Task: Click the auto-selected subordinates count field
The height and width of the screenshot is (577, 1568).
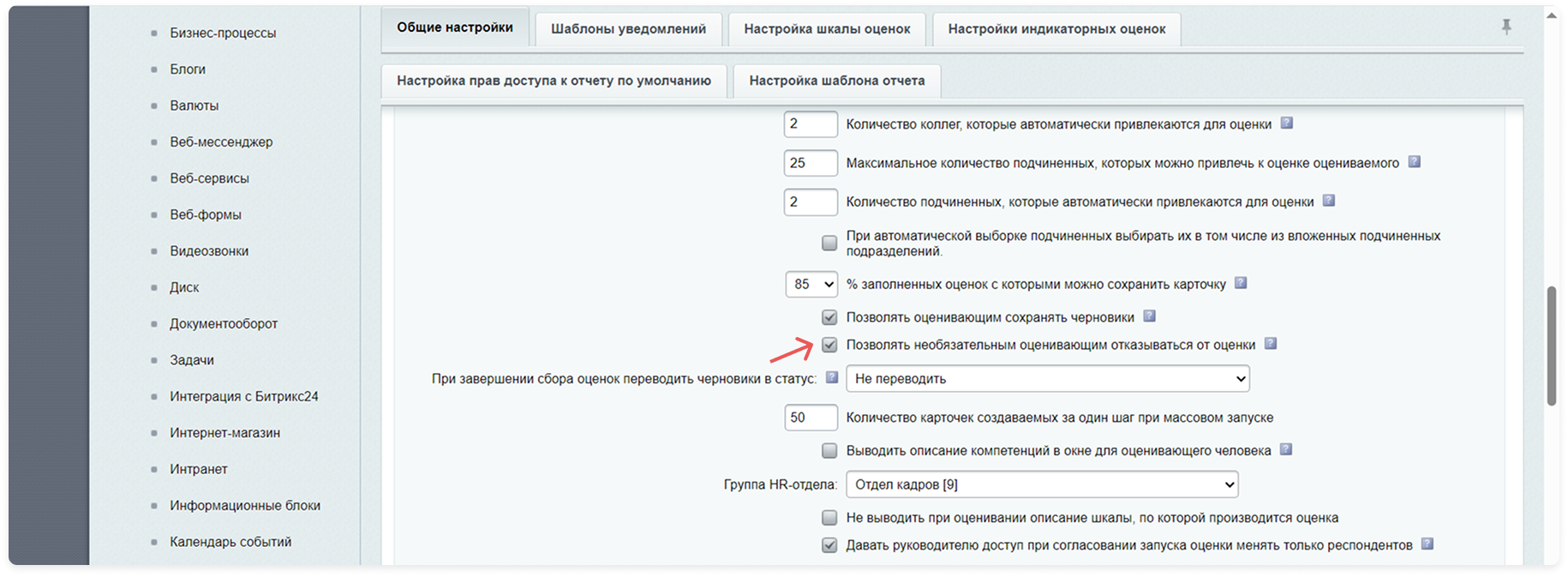Action: tap(811, 202)
